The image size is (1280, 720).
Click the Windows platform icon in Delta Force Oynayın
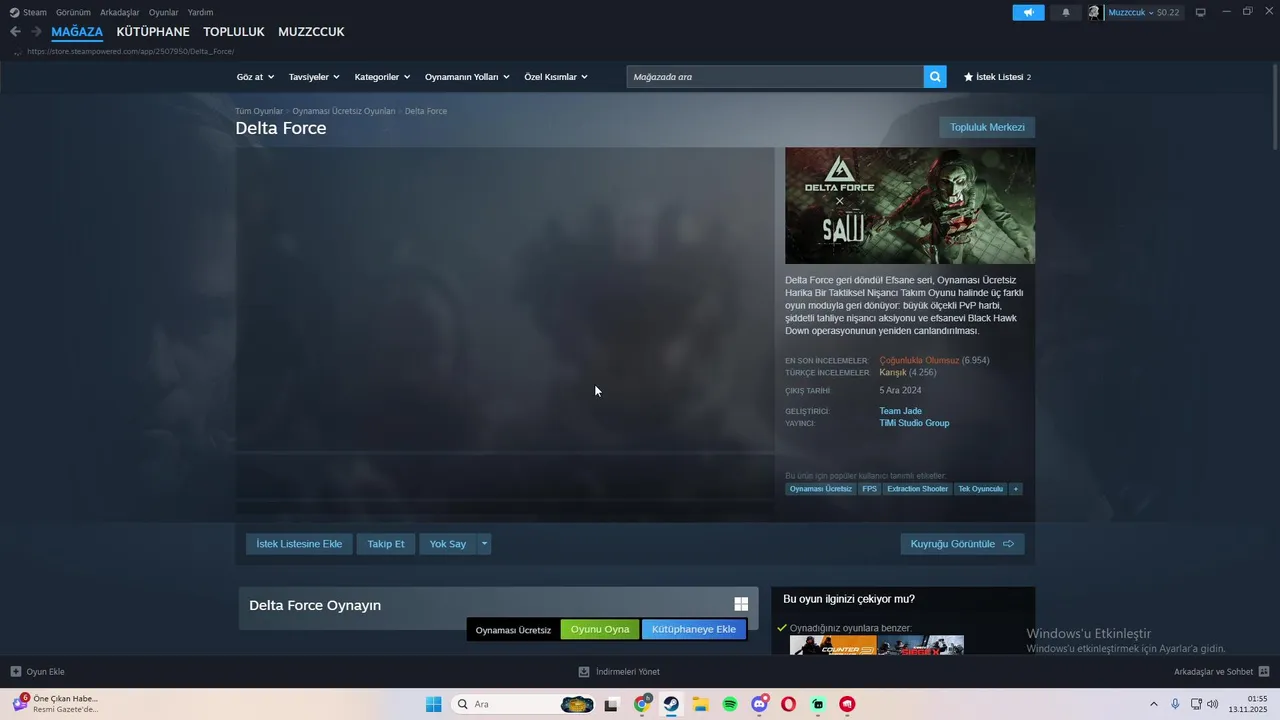pos(741,604)
